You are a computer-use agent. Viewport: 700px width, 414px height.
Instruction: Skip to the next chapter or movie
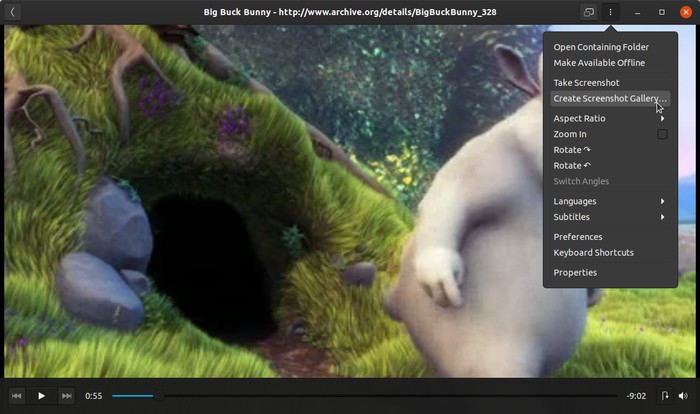point(67,396)
